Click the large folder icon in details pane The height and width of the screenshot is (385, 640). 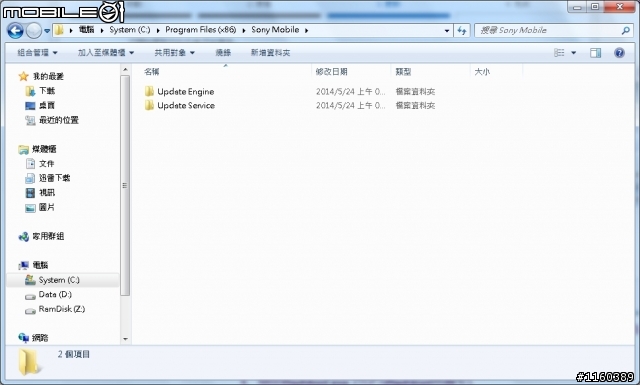[x=29, y=362]
